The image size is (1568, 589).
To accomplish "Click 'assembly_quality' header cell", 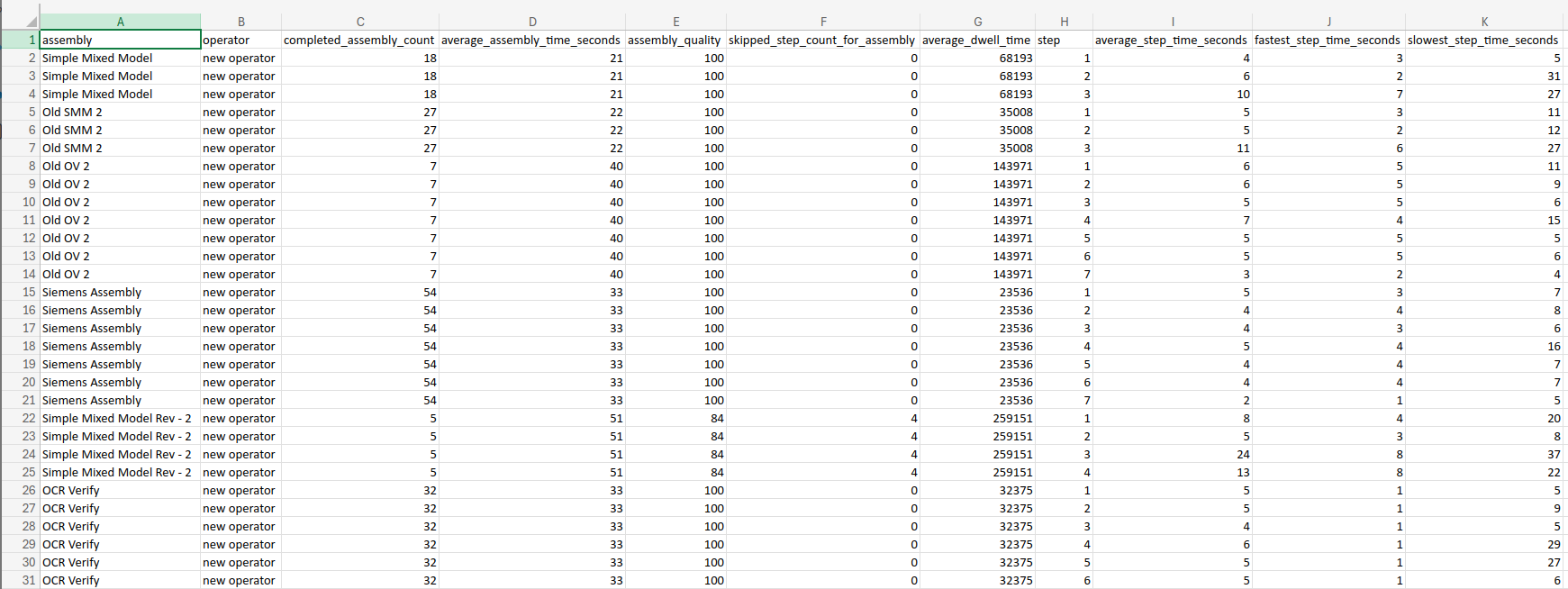I will pos(675,40).
